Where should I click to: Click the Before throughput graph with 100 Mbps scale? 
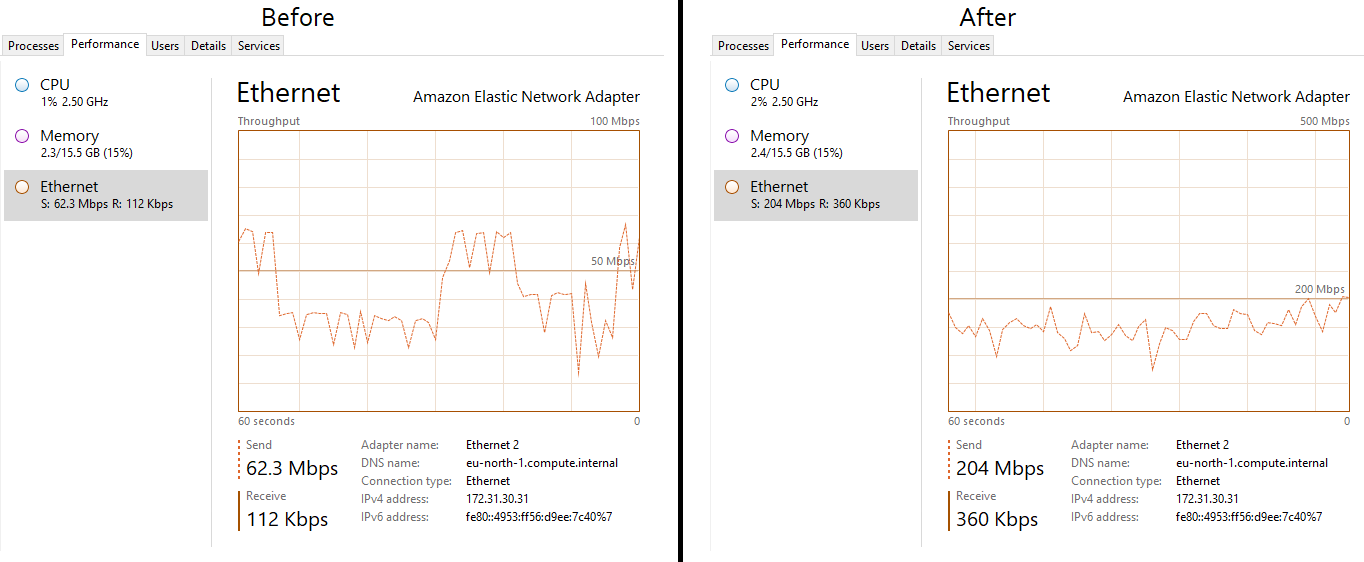tap(438, 270)
